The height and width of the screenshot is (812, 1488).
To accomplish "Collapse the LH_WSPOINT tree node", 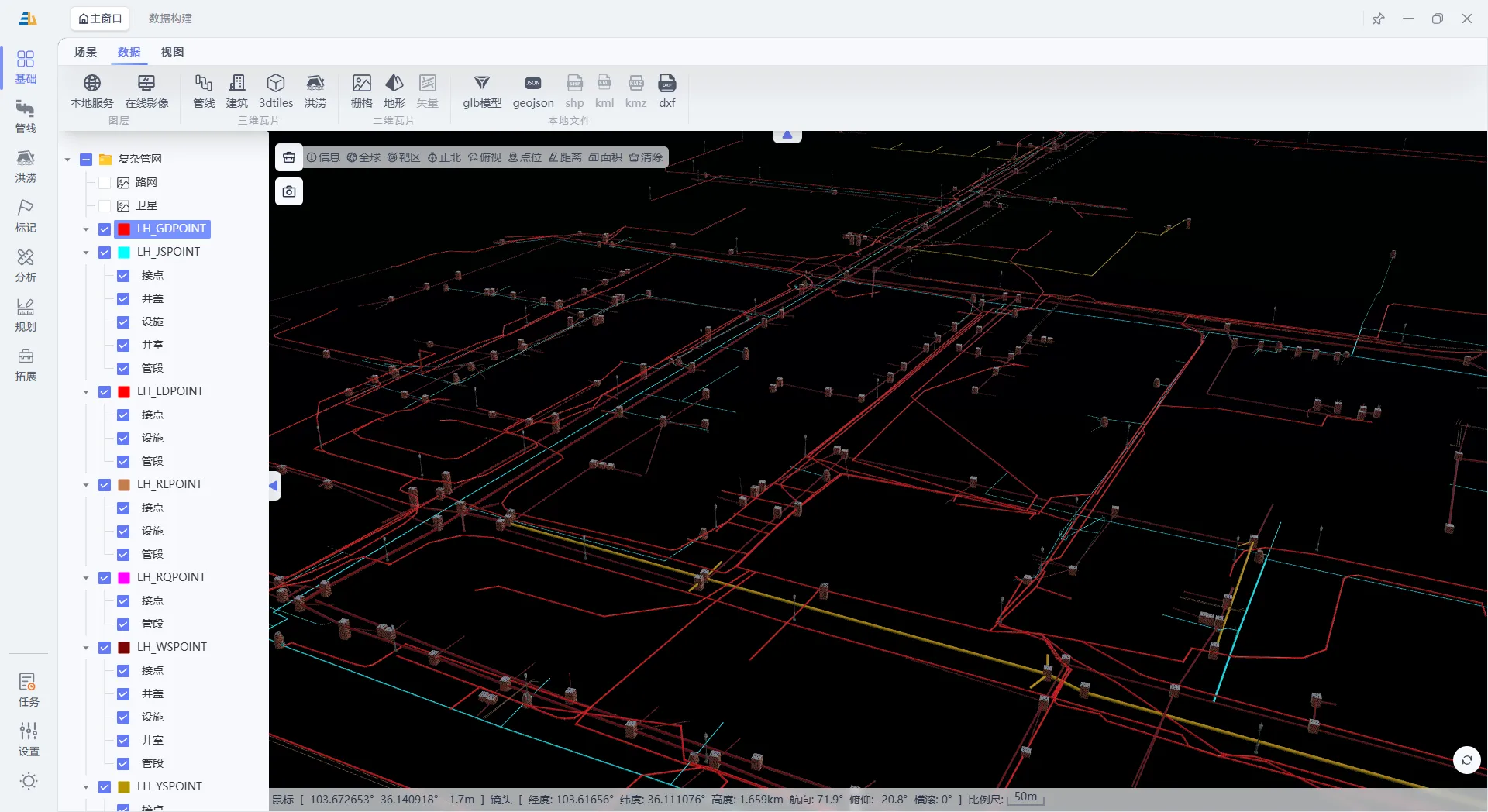I will (x=86, y=648).
